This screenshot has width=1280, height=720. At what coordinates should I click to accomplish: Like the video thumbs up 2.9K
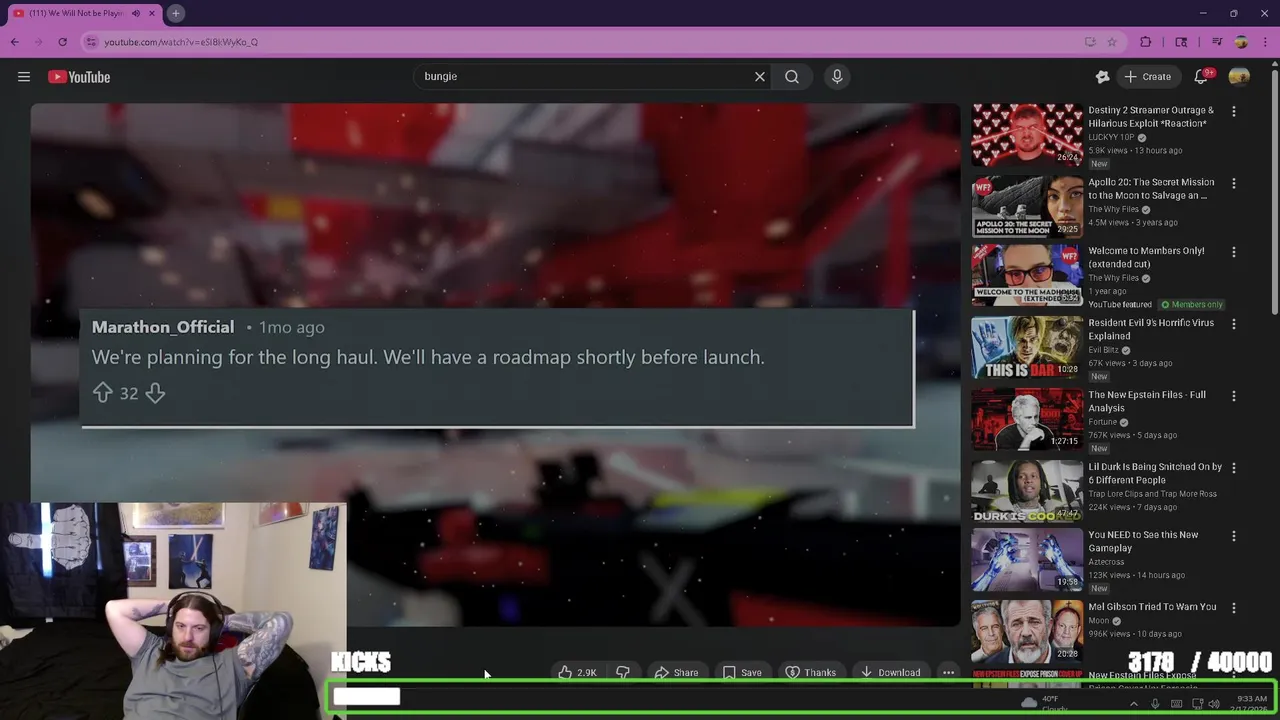[577, 673]
